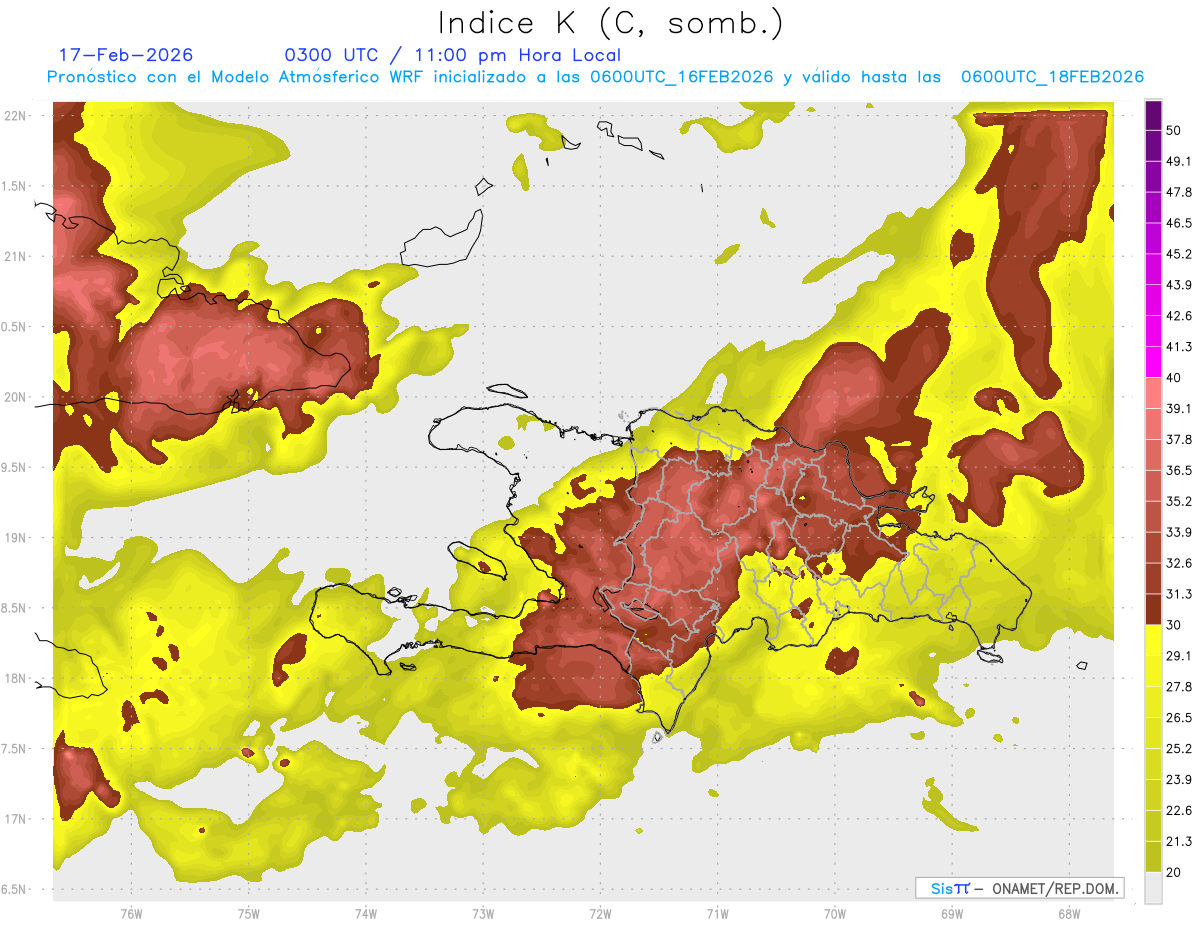Click the '76W' longitude label
Screen dimensions: 1200x927
(131, 913)
